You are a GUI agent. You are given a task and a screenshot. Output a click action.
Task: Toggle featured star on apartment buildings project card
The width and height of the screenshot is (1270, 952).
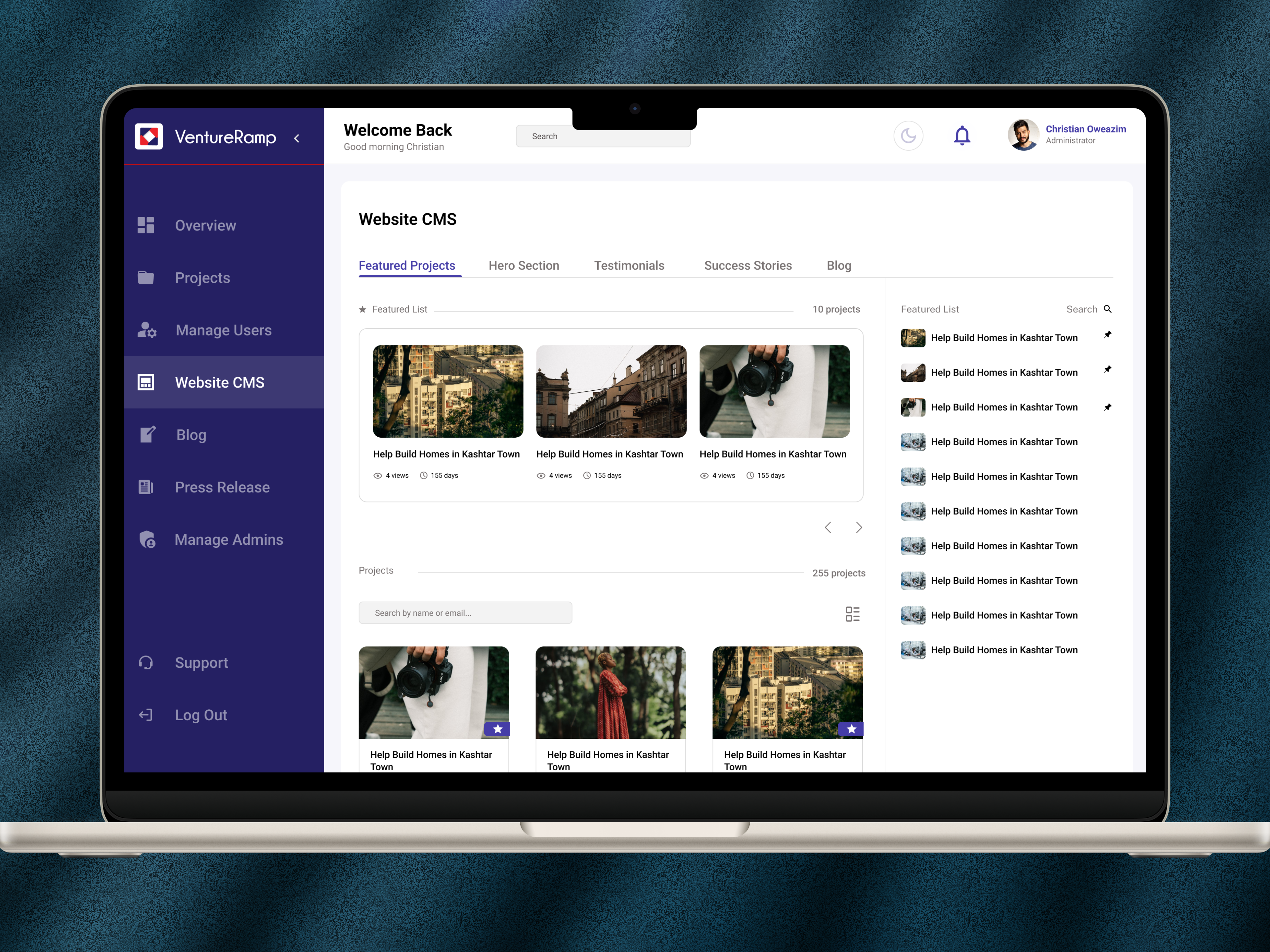point(851,729)
